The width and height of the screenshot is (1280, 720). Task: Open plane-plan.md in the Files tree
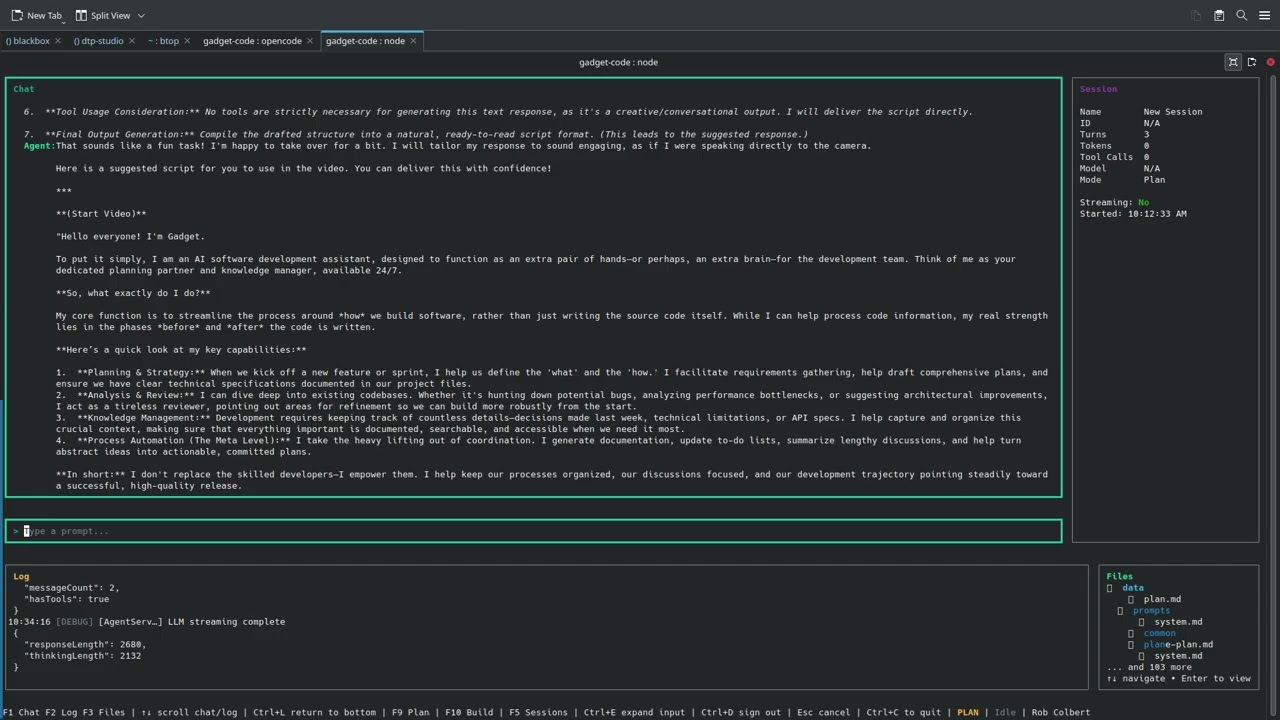(x=1178, y=644)
